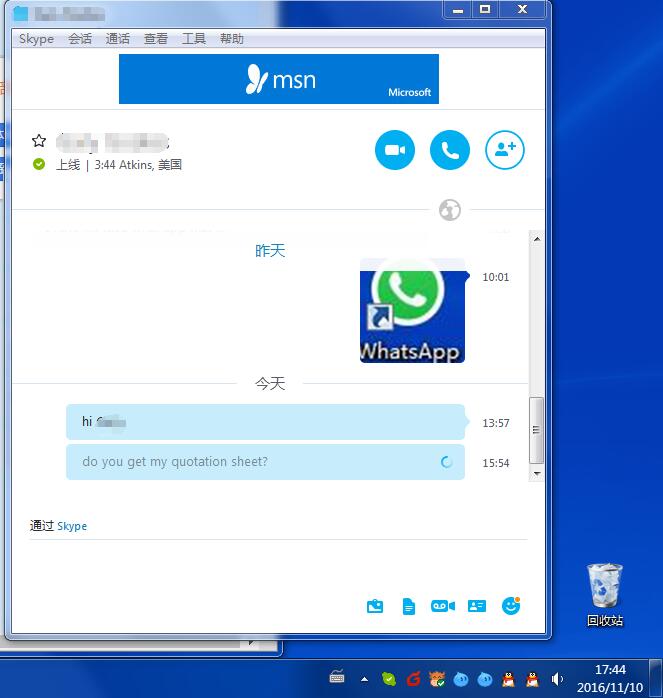Start a voice call with the contact

[450, 150]
